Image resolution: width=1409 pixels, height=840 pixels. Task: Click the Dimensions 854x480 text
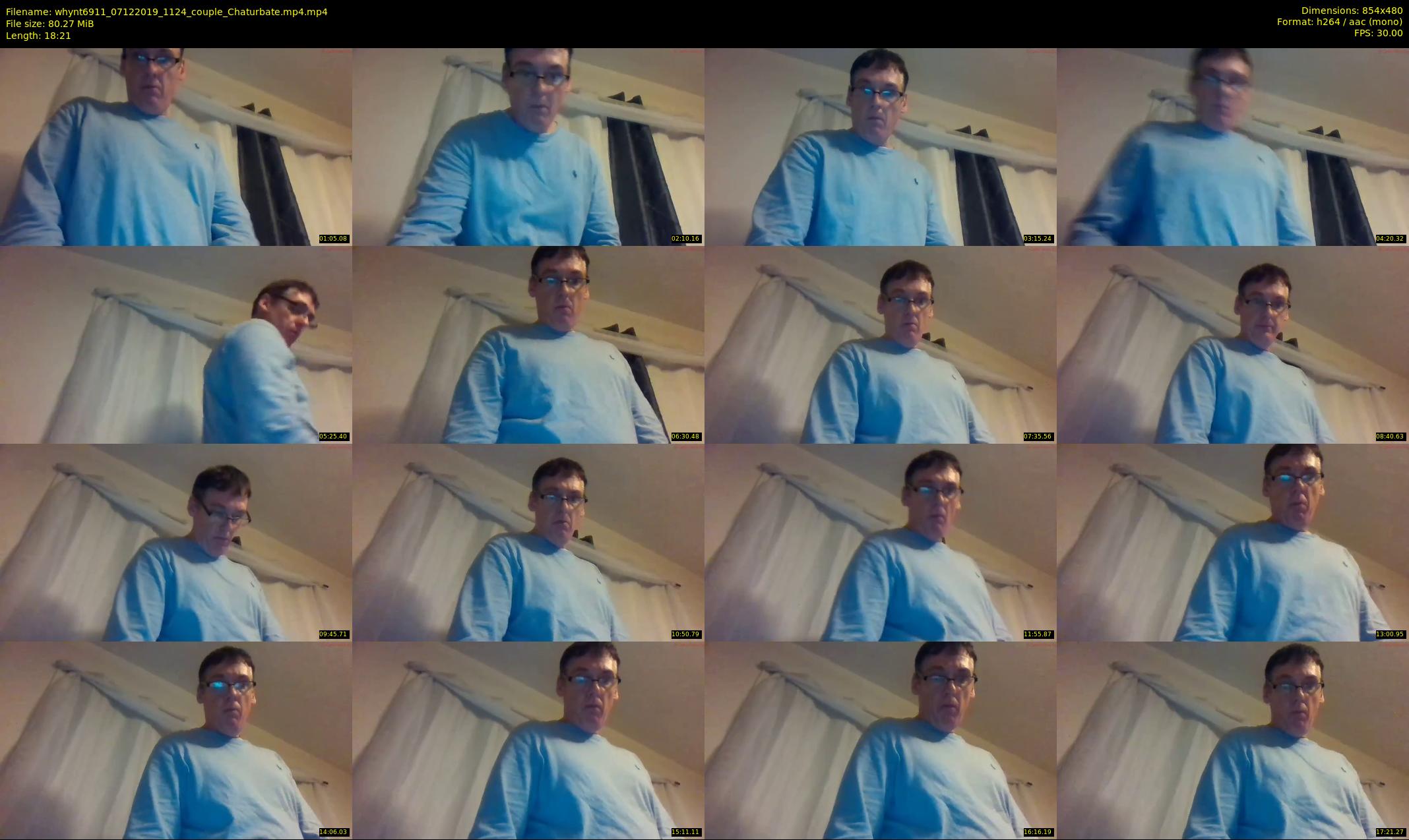pos(1352,11)
